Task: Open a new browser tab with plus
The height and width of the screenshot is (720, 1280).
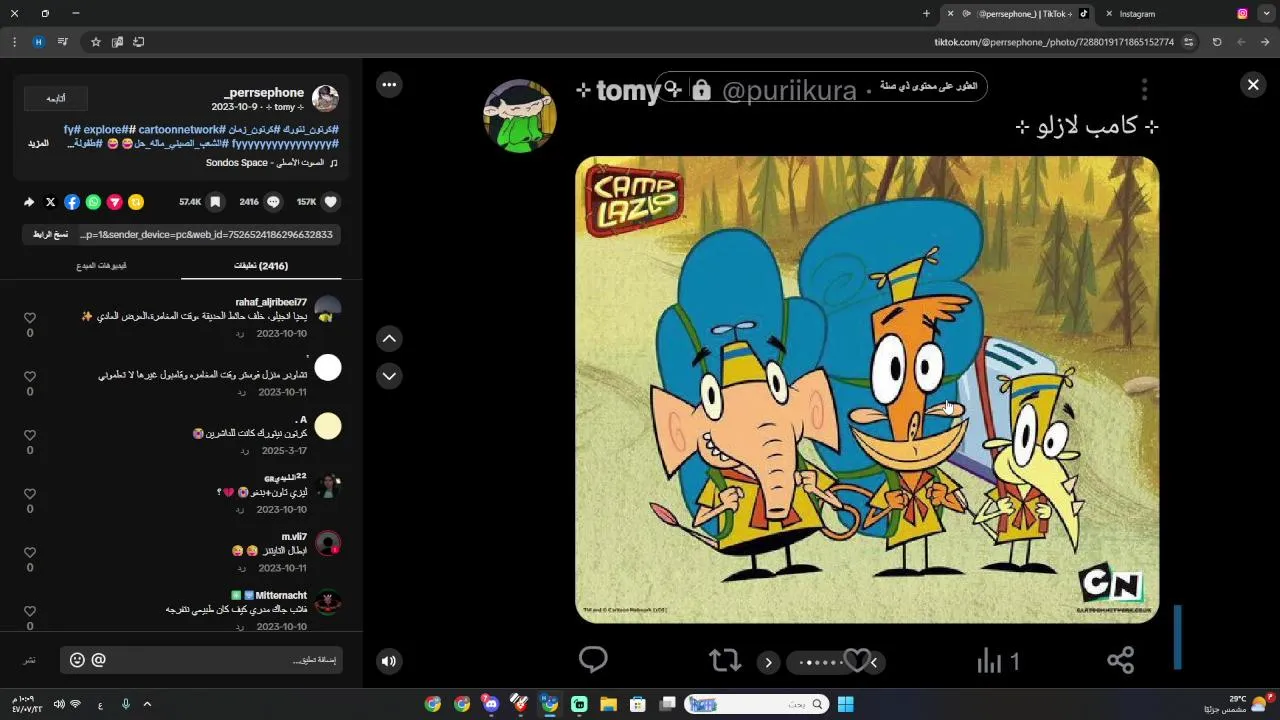Action: (x=926, y=14)
